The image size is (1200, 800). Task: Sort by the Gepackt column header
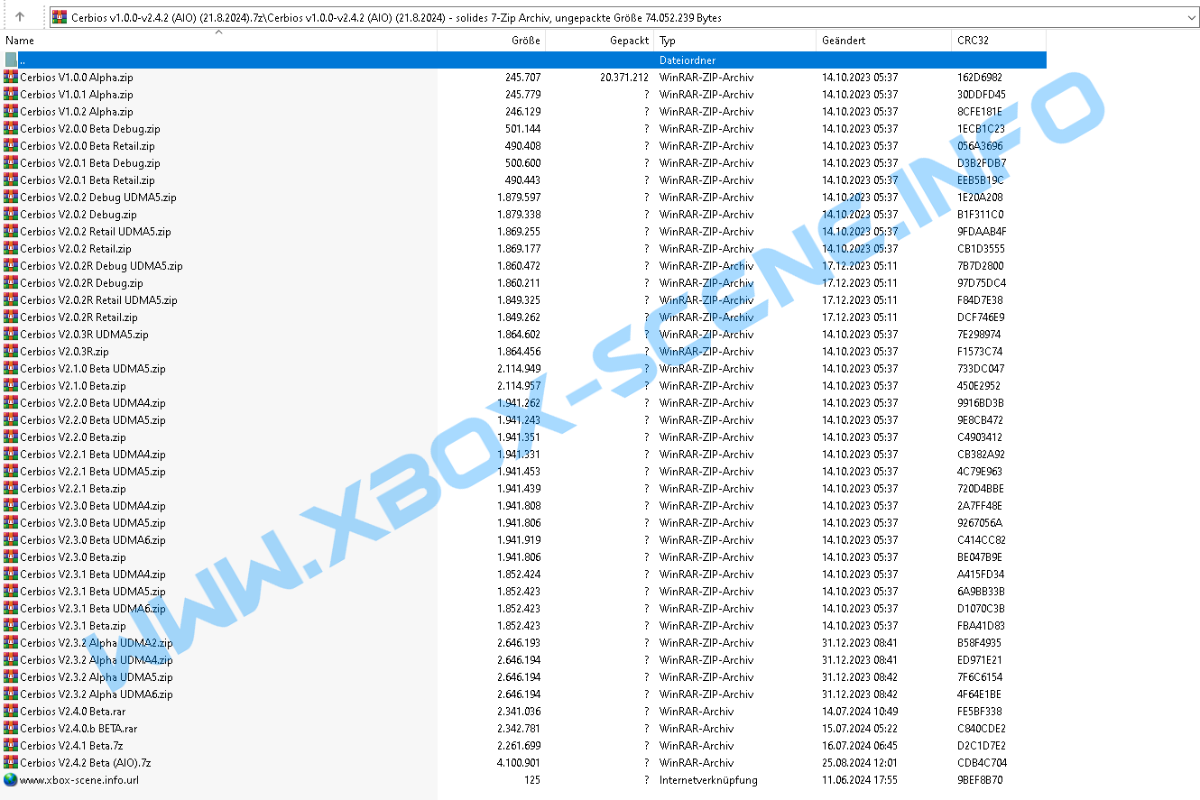click(600, 40)
